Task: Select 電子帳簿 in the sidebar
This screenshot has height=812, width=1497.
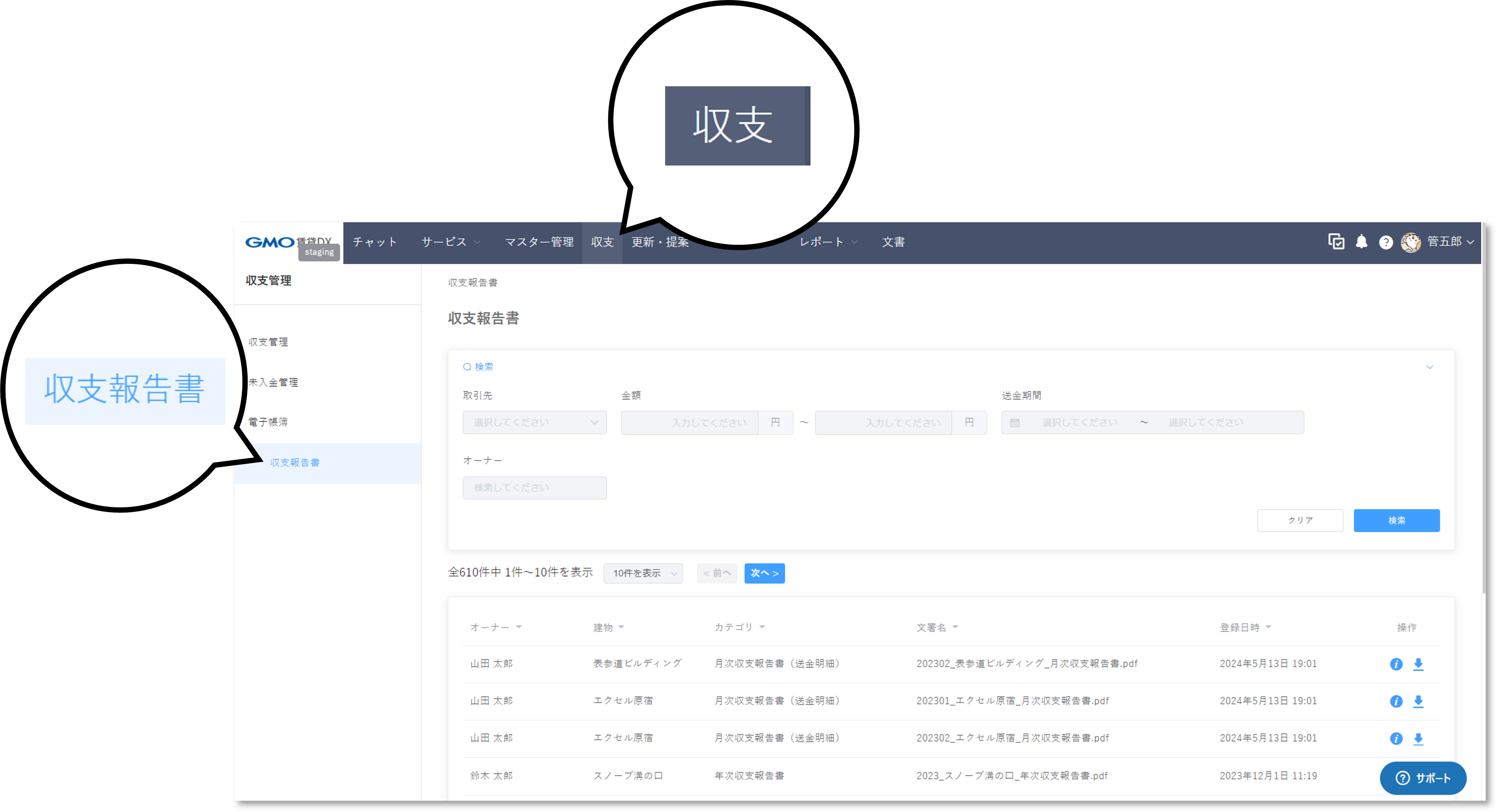Action: (270, 422)
